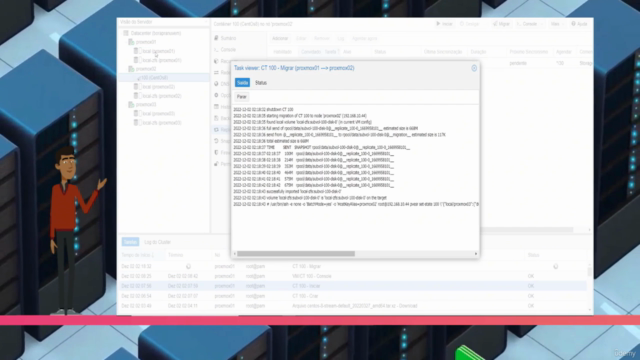Click storage icon beside local-zfs (proxmox03)

click(x=136, y=123)
